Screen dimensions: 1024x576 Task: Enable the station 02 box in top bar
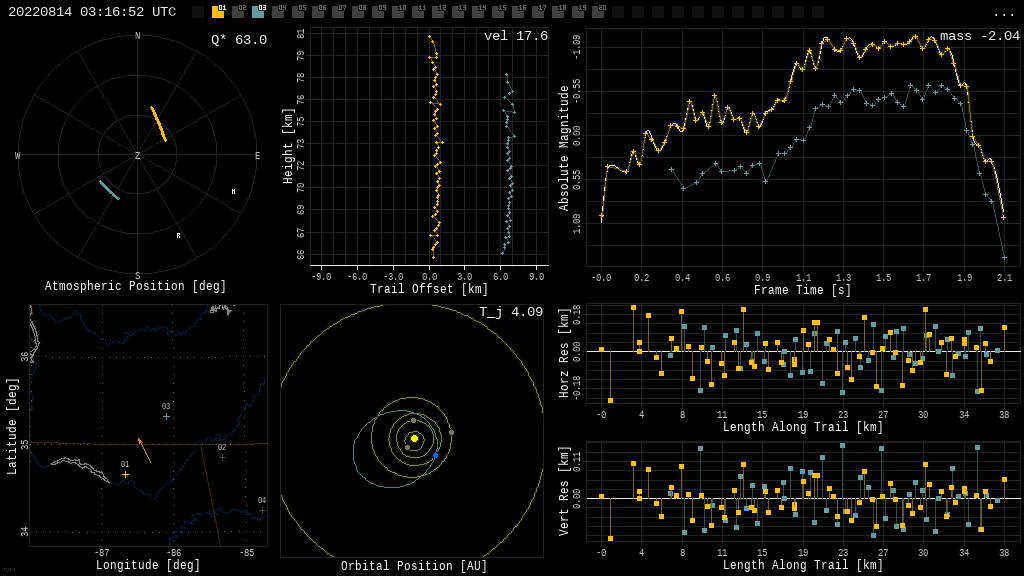tap(238, 12)
